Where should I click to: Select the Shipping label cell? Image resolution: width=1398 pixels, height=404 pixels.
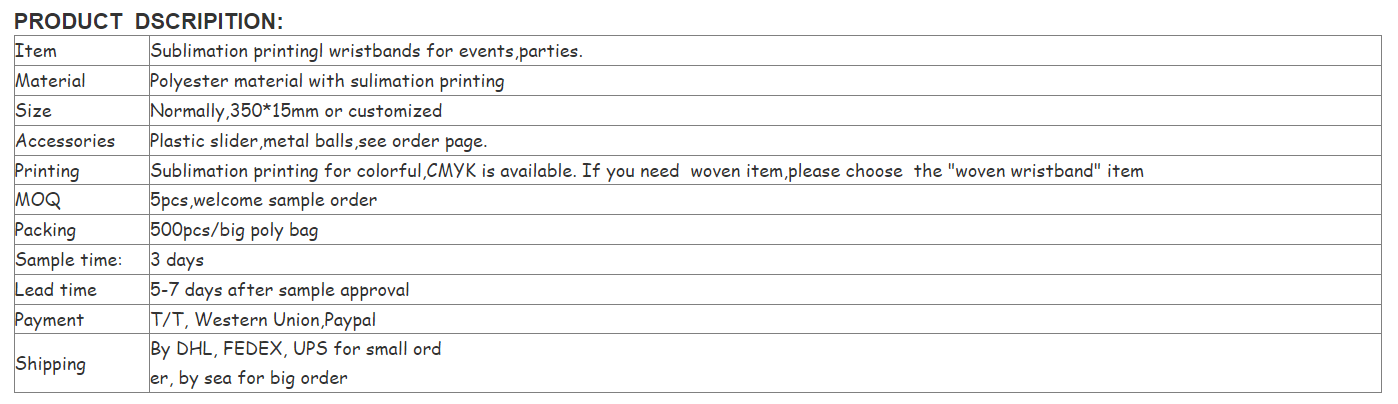coord(81,364)
